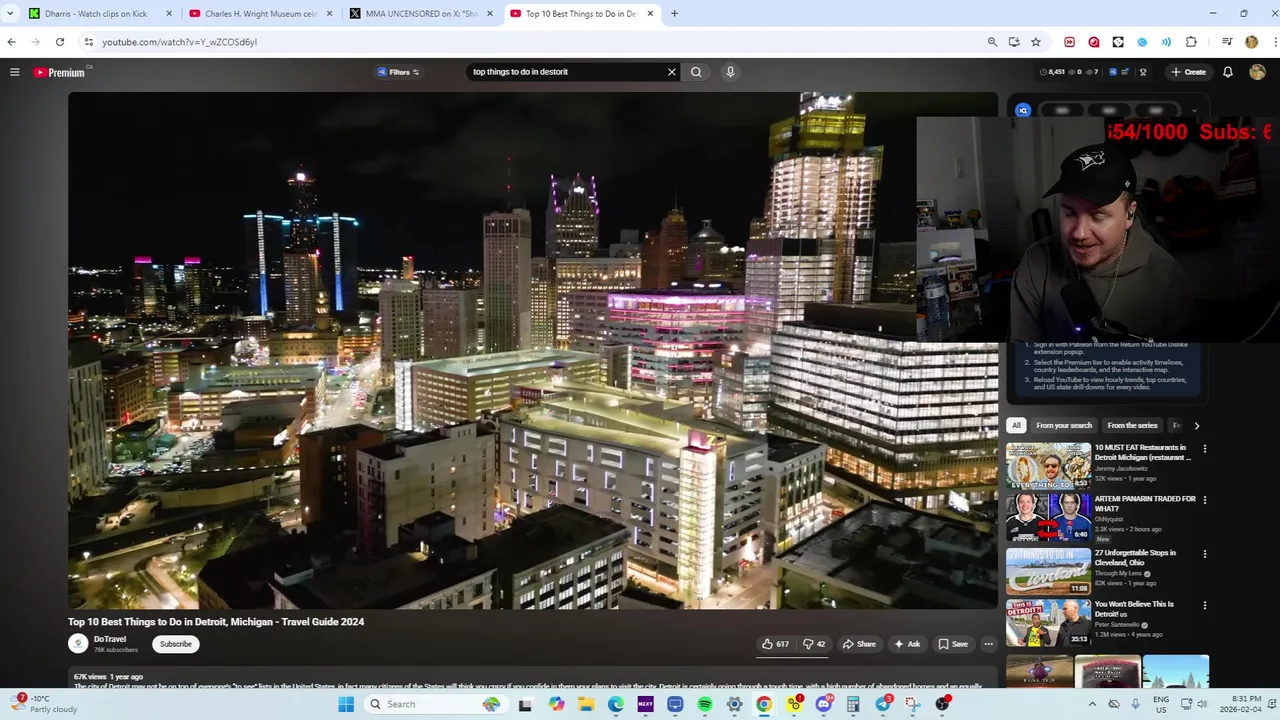Screen dimensions: 1280x720
Task: Open more actions under the video
Action: [x=988, y=644]
